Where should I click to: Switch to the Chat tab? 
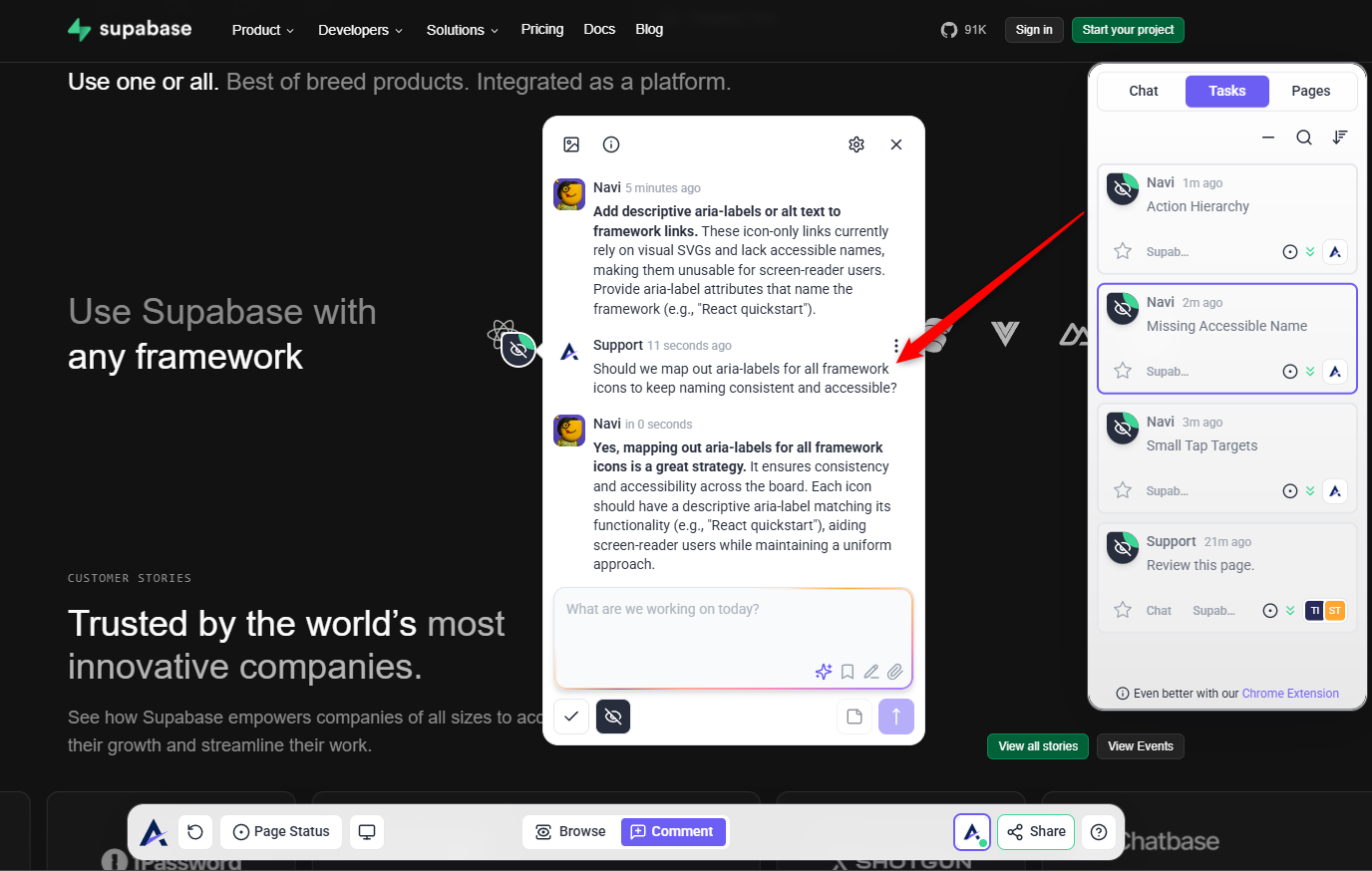[1143, 91]
